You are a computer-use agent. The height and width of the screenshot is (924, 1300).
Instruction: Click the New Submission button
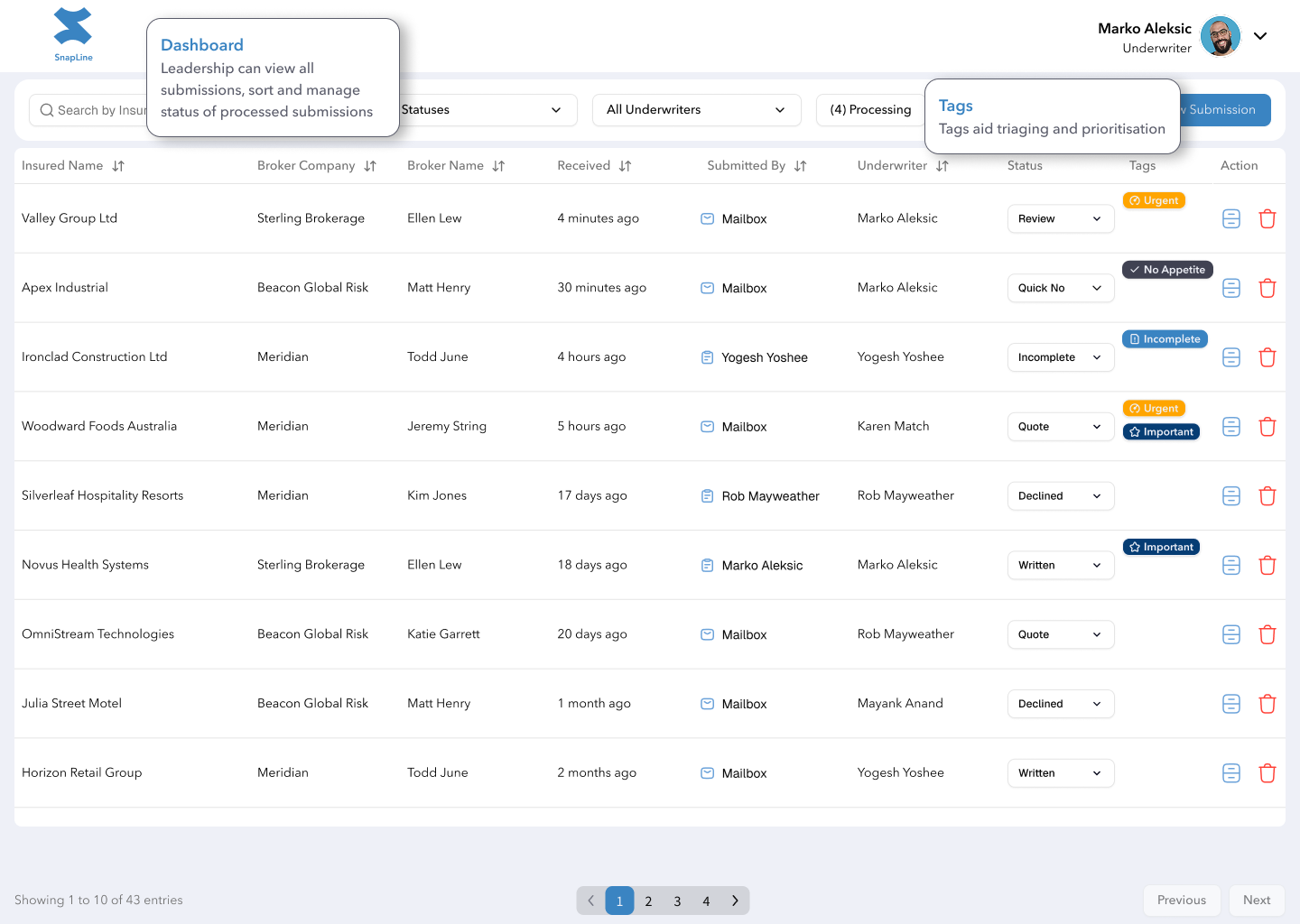pyautogui.click(x=1223, y=109)
